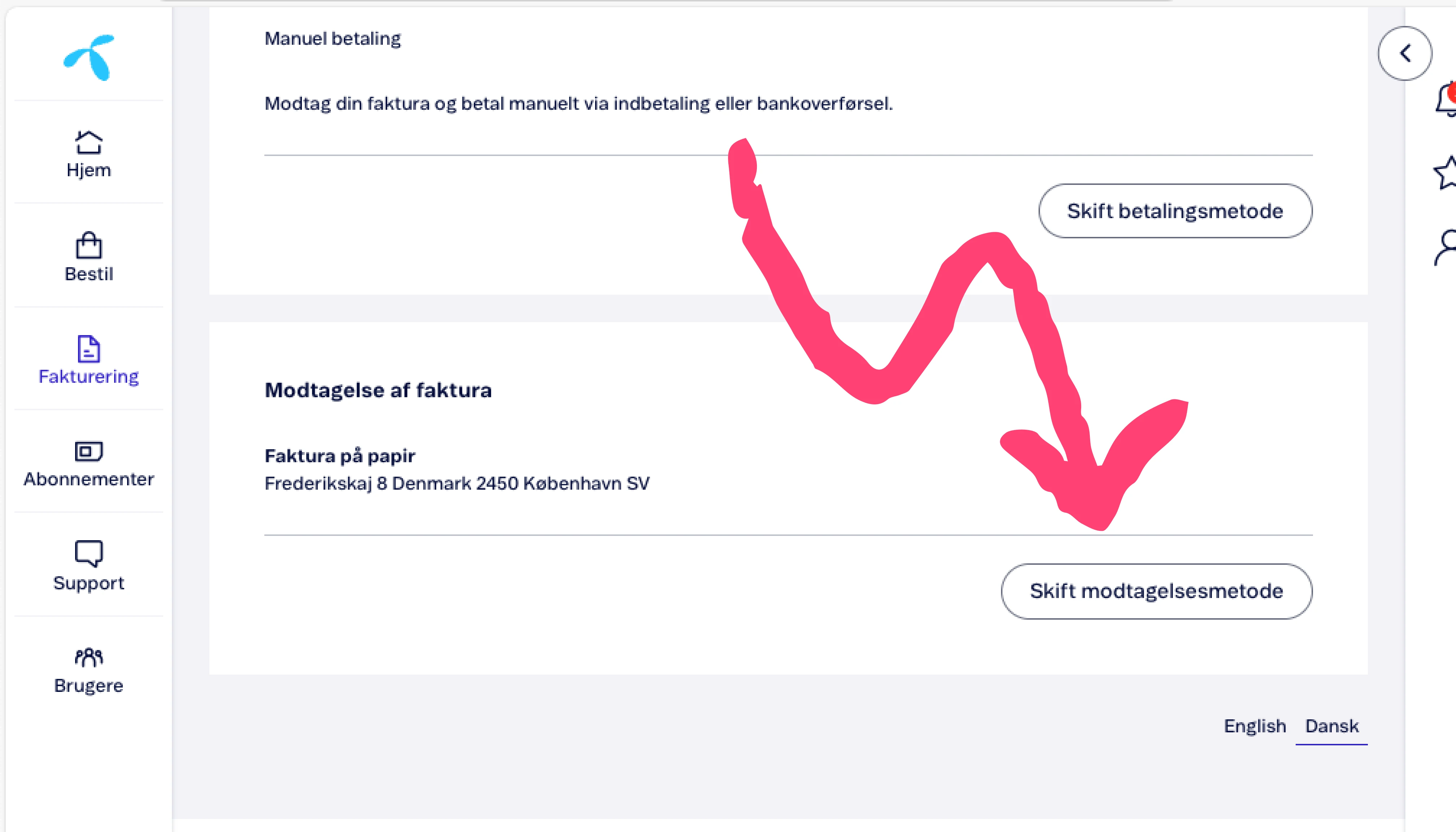
Task: Click the Frederikskaj address text
Action: tap(456, 484)
